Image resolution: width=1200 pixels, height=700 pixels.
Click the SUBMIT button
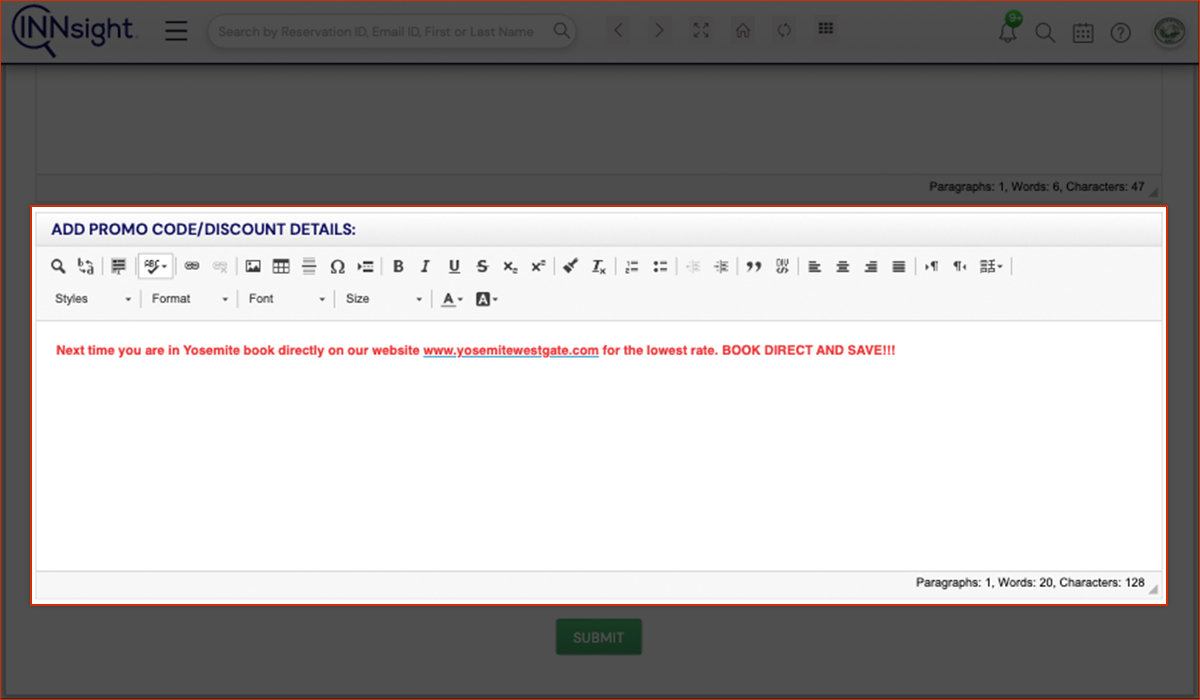[599, 637]
